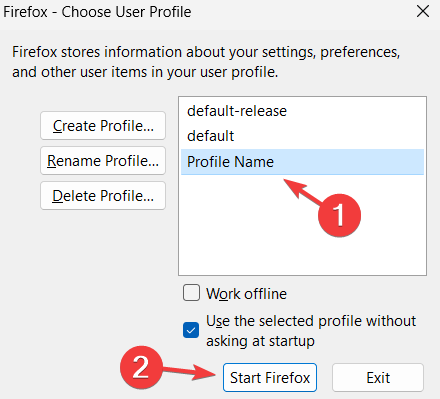Enable the Work offline checkbox
This screenshot has width=440, height=399.
click(191, 293)
